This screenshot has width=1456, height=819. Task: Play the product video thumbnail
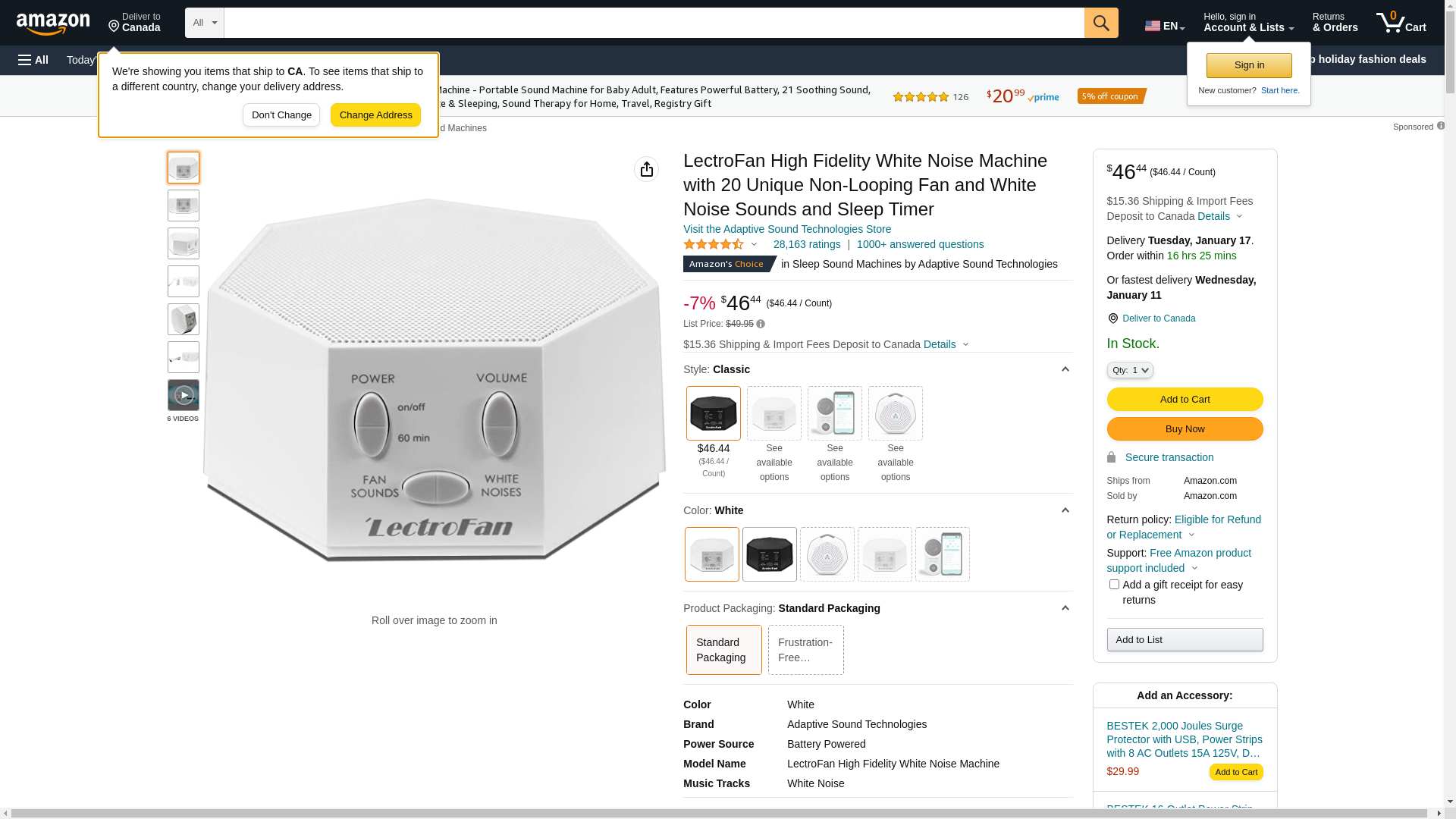184,395
